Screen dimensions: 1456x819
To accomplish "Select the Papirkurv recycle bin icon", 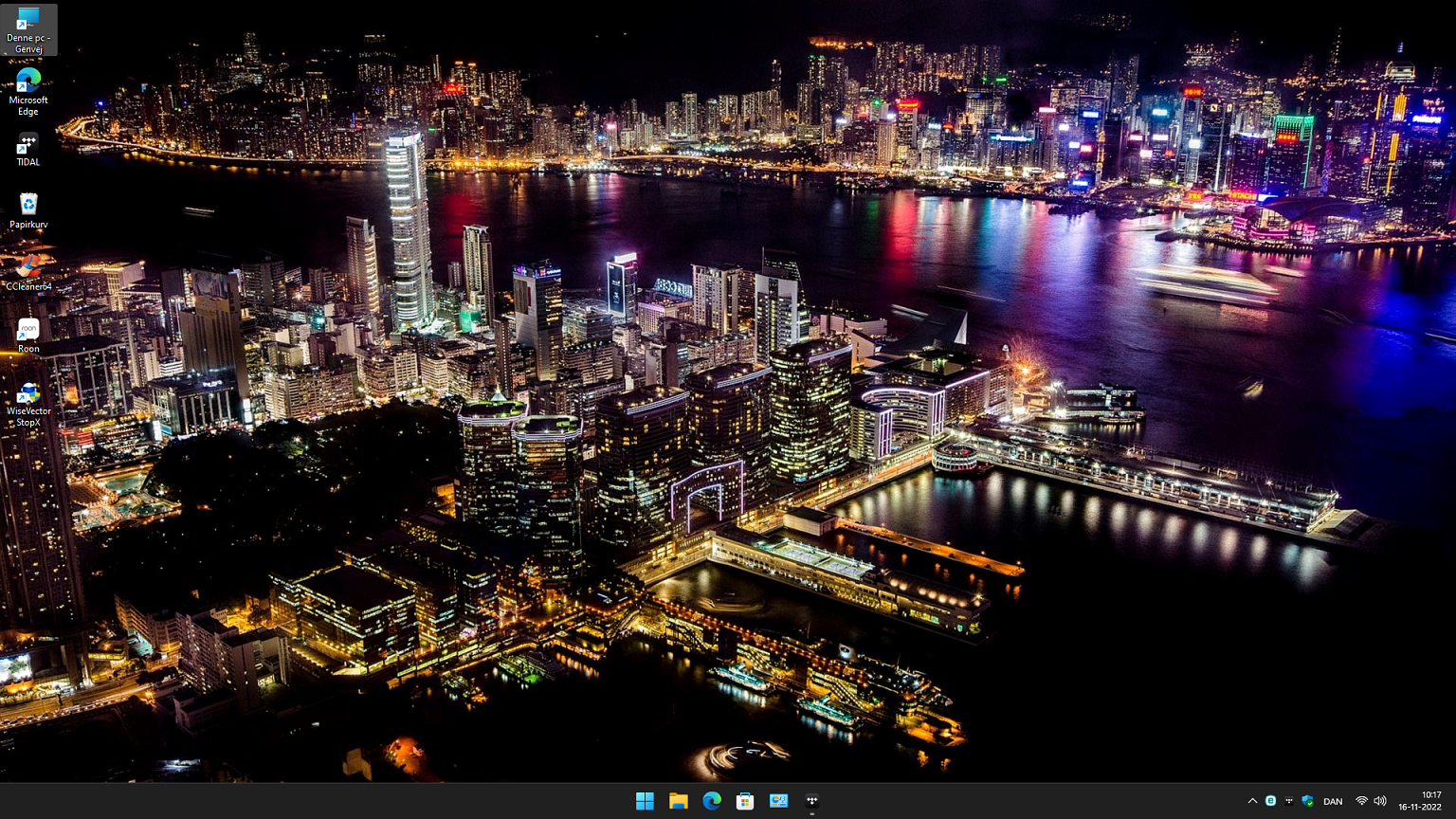I will coord(28,210).
